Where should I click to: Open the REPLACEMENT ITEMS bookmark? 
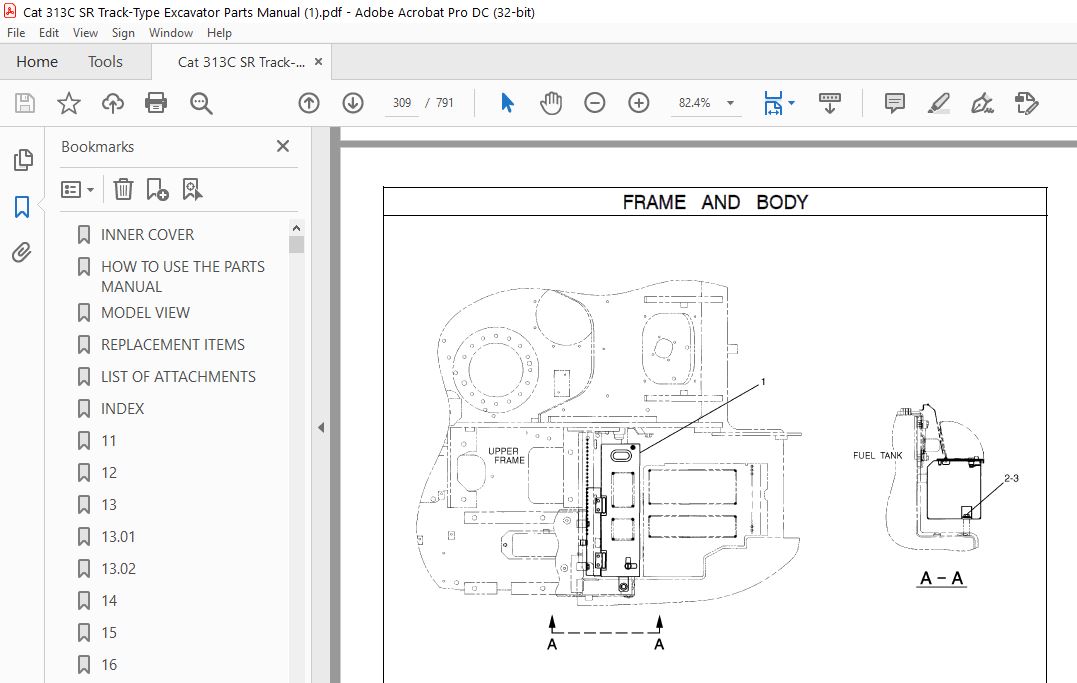click(x=172, y=344)
